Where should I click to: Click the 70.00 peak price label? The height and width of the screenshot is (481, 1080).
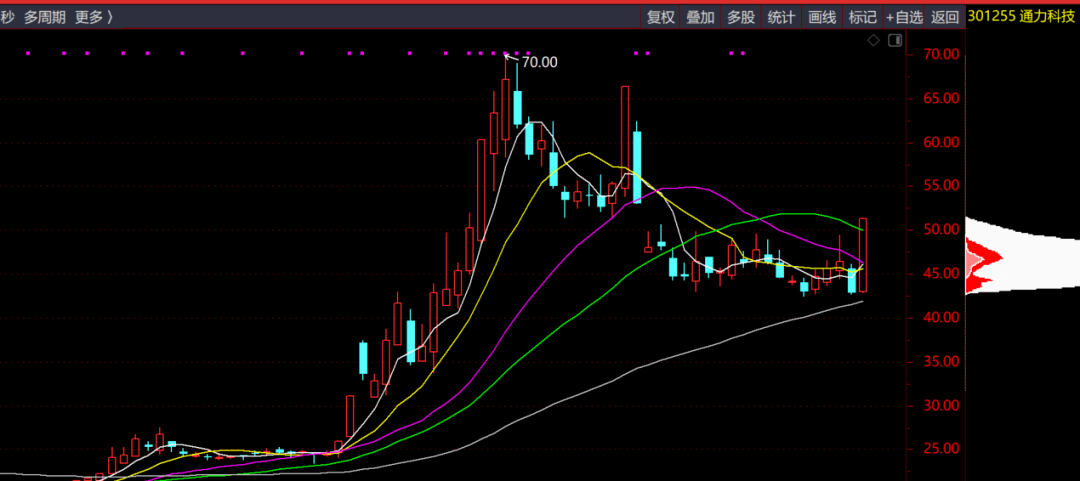coord(540,62)
